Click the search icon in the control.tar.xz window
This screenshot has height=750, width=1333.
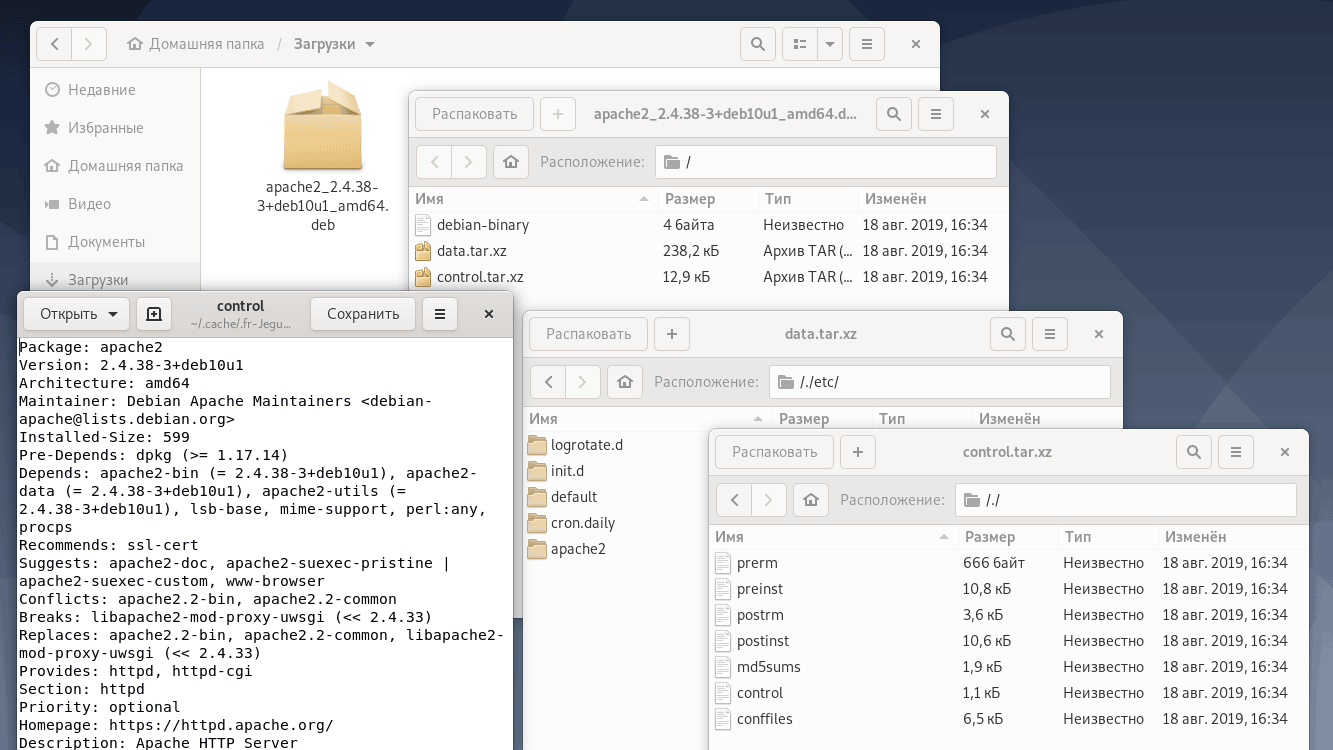click(1194, 452)
